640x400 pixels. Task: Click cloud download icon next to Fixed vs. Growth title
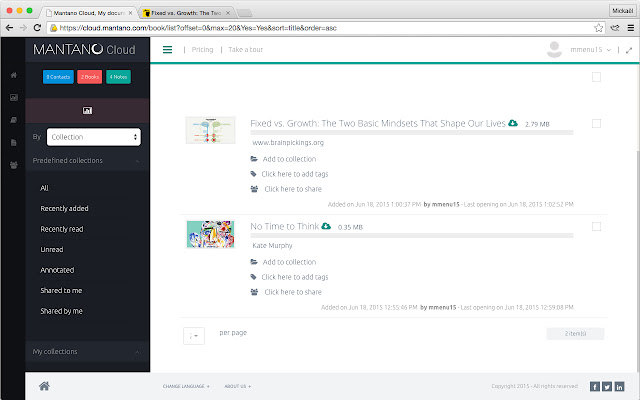(x=513, y=123)
